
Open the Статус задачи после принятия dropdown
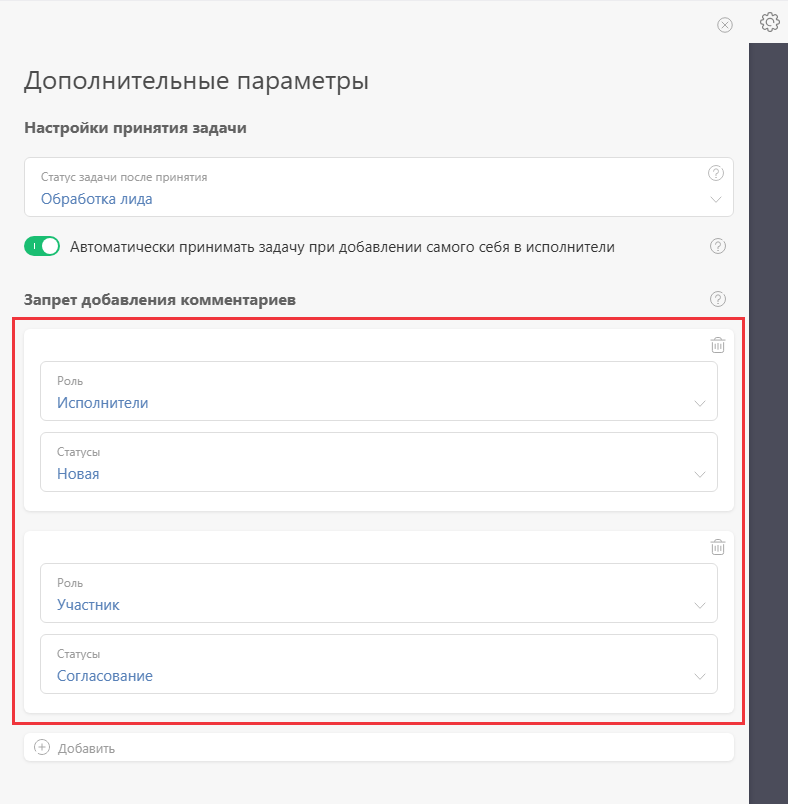pyautogui.click(x=379, y=187)
